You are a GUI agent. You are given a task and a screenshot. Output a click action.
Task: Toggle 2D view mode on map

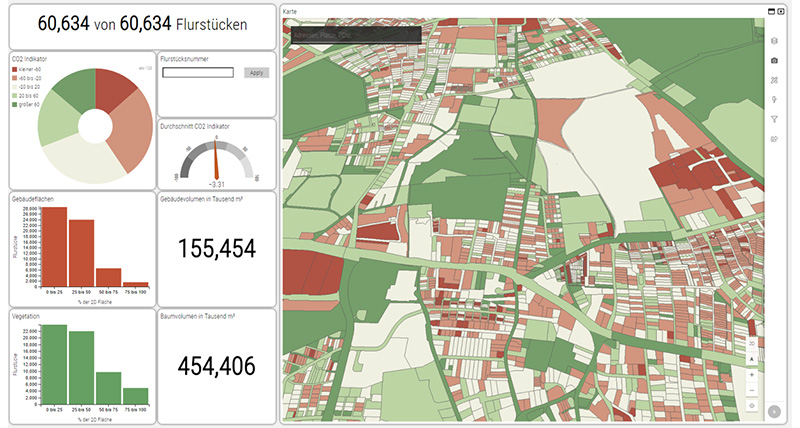(752, 343)
